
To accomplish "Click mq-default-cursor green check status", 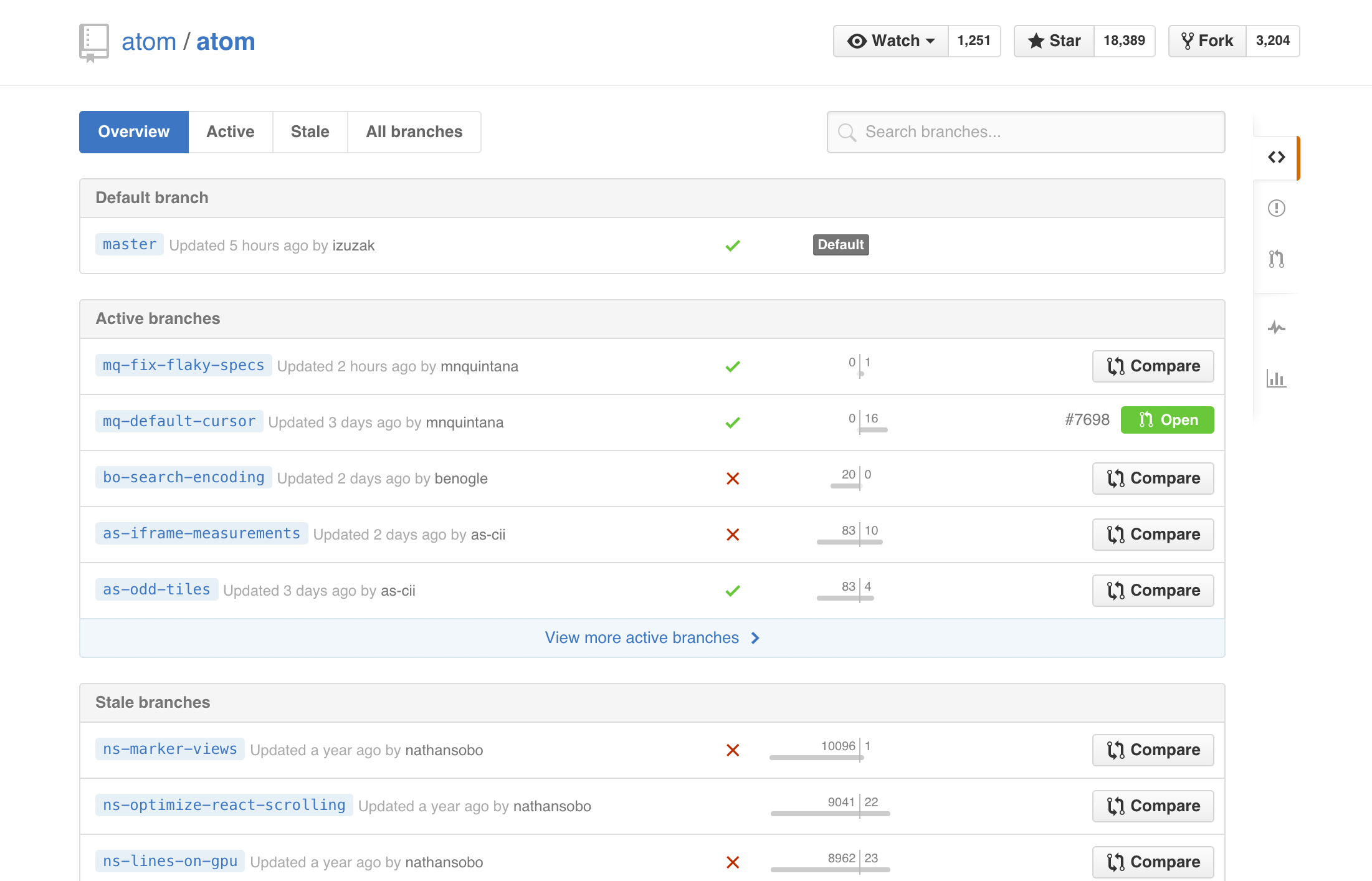I will [x=733, y=422].
